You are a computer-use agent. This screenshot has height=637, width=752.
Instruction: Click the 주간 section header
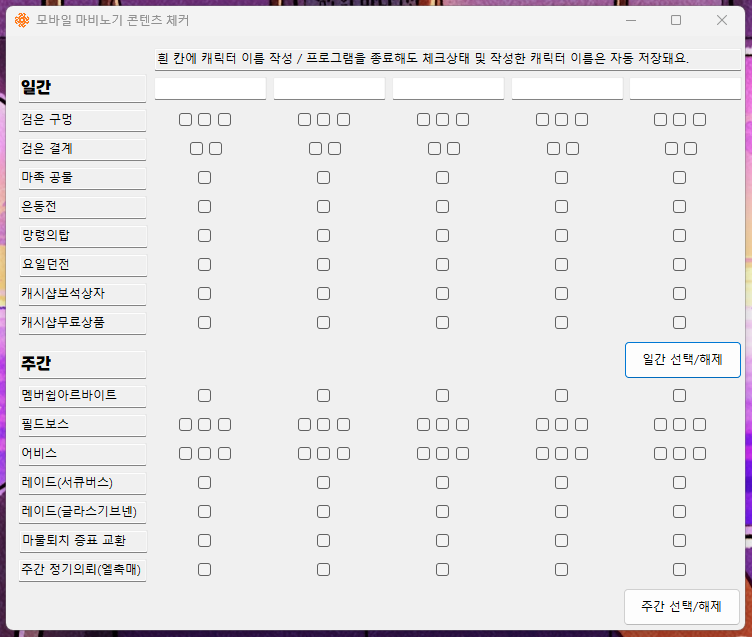[x=82, y=364]
